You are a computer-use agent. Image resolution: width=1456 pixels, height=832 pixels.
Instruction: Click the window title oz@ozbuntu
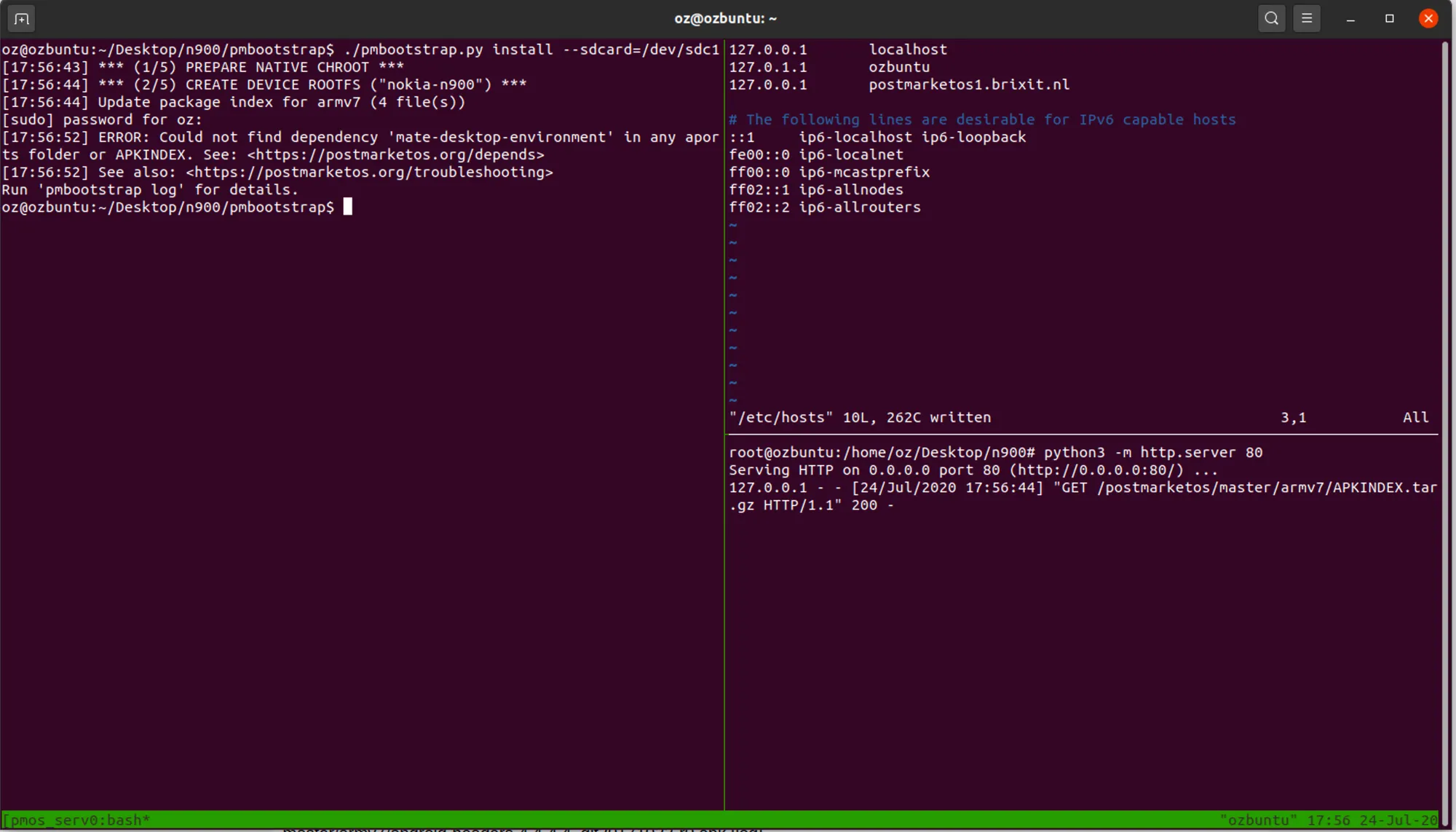point(725,19)
